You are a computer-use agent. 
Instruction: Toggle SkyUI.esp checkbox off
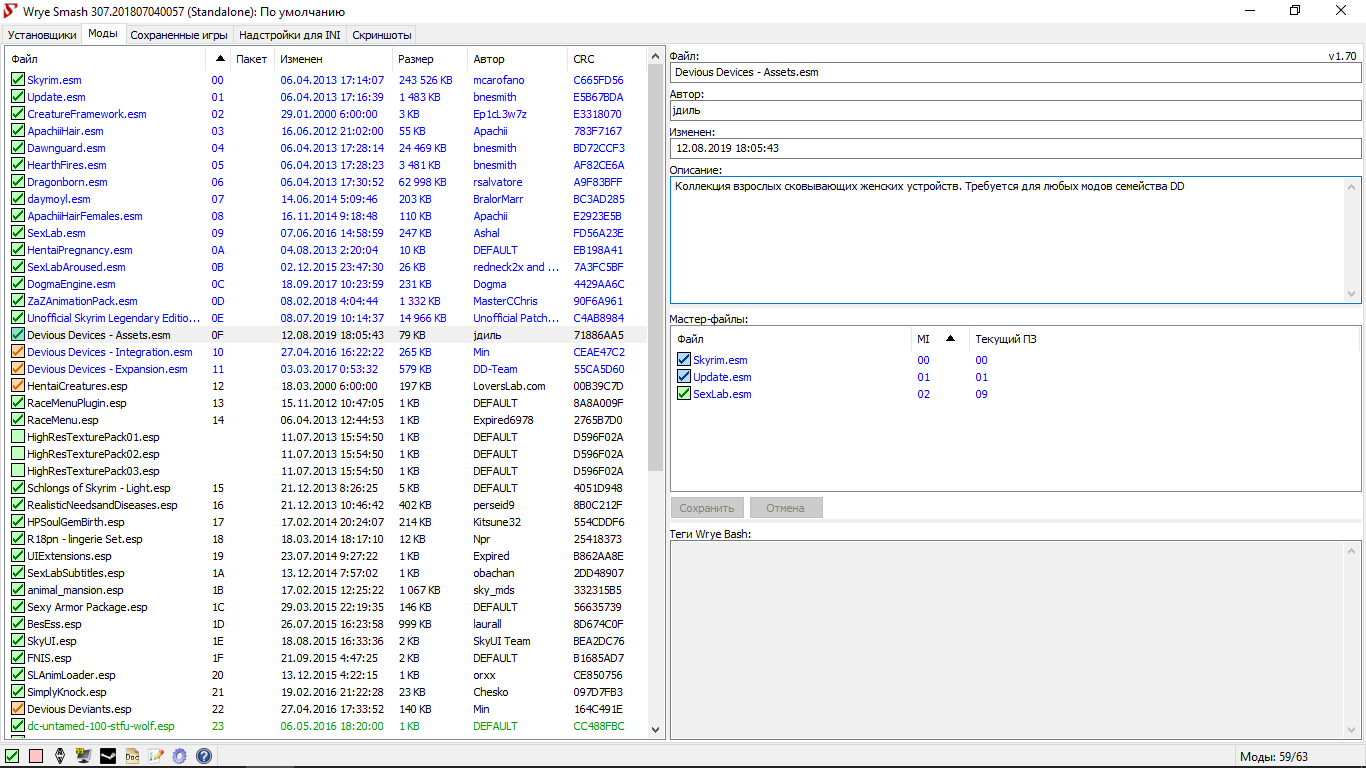(18, 641)
